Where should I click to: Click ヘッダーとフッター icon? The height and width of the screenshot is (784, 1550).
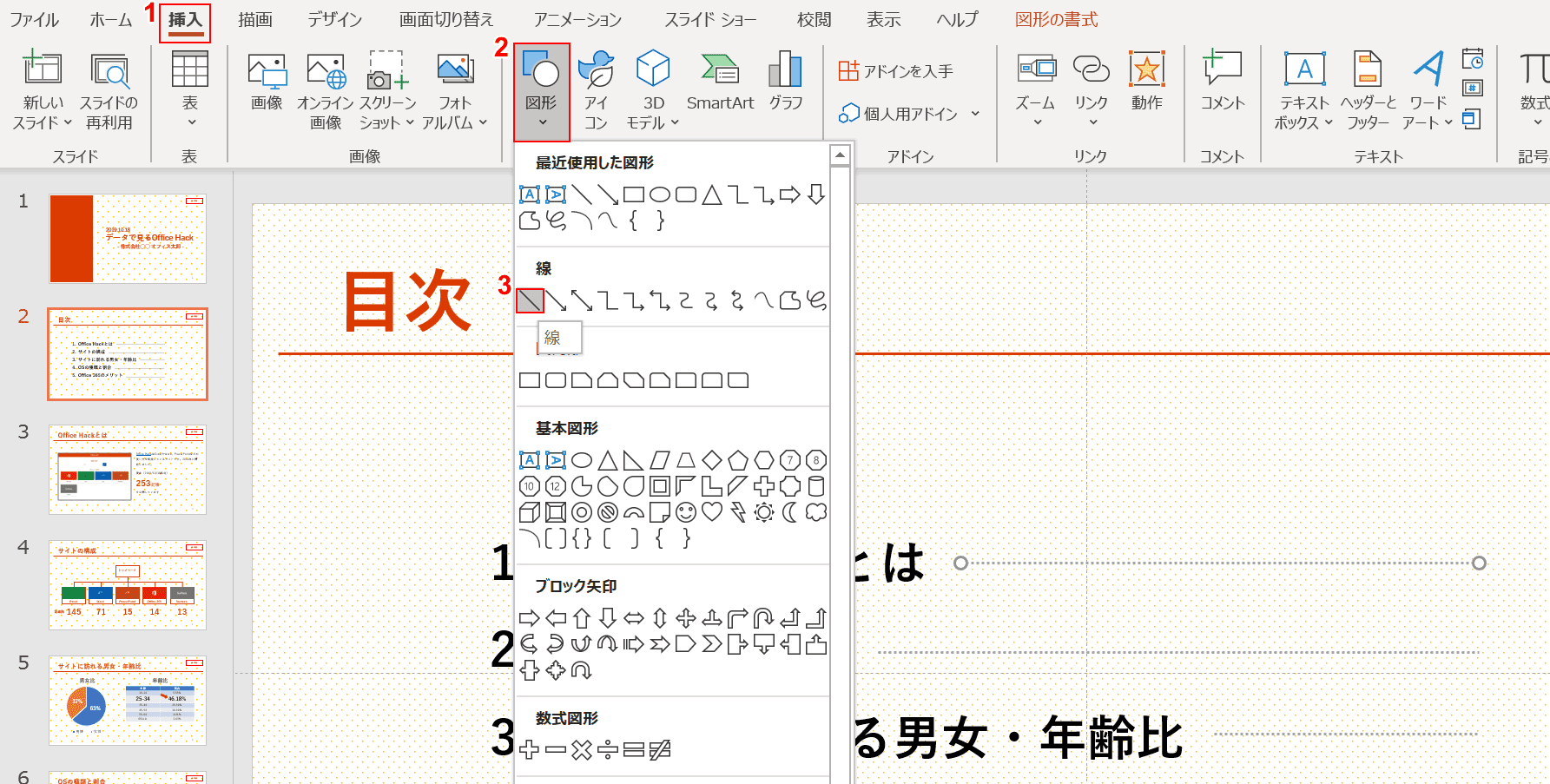(x=1369, y=91)
